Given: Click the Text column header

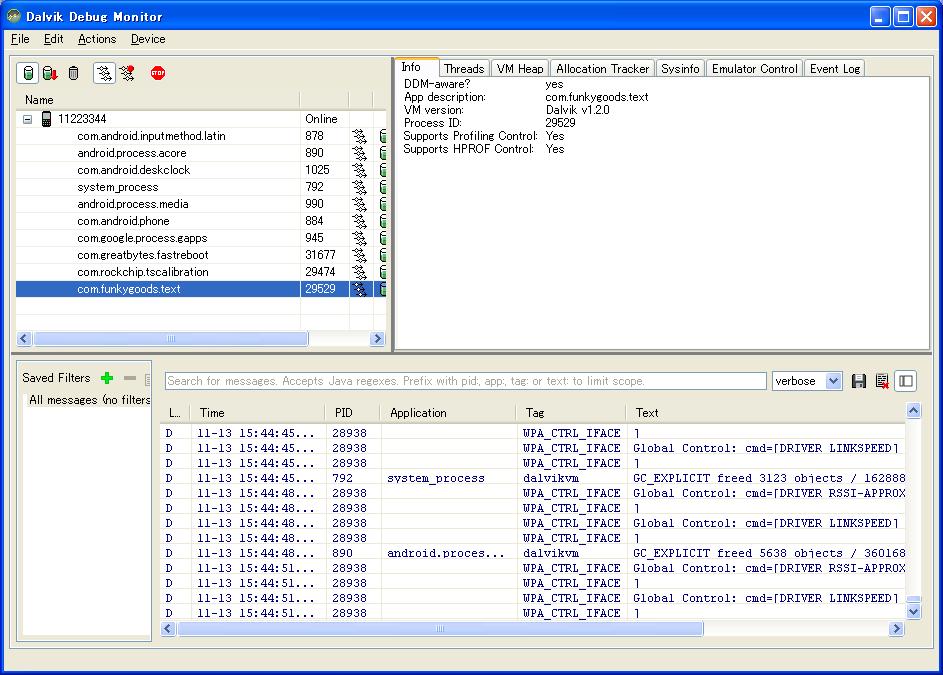Looking at the screenshot, I should 765,413.
